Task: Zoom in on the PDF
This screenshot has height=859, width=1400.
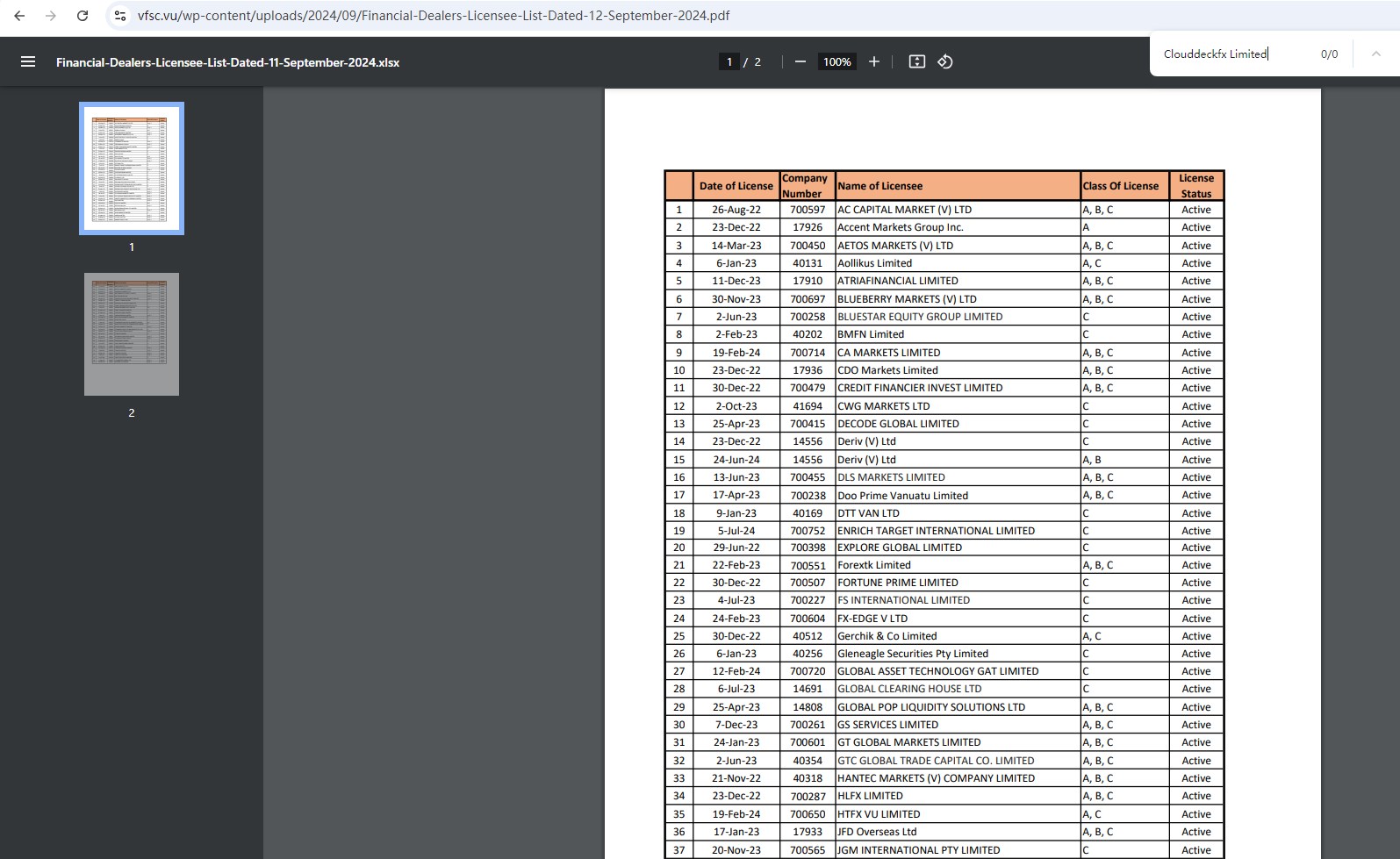Action: click(873, 61)
